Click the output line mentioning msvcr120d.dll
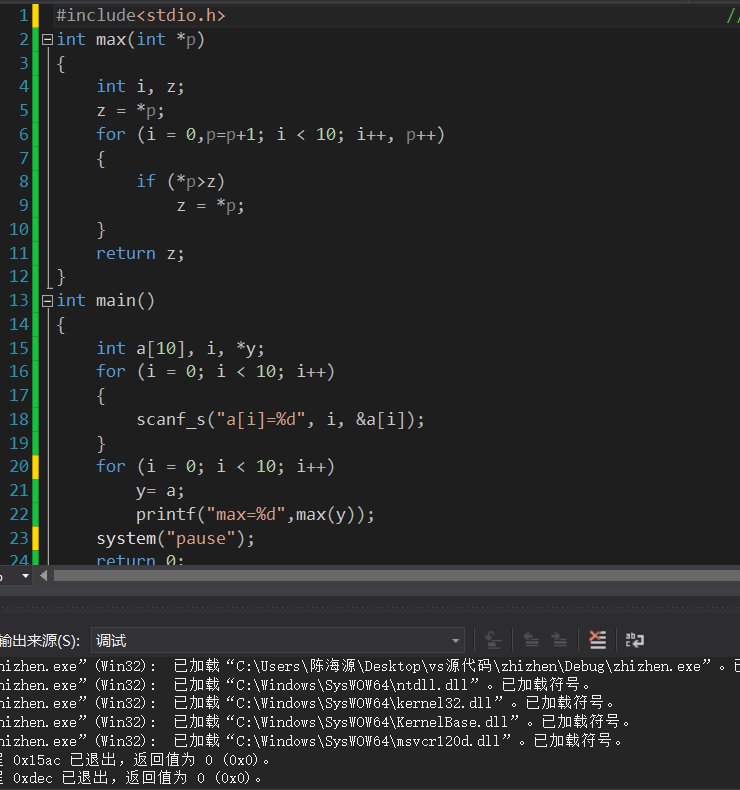 311,741
